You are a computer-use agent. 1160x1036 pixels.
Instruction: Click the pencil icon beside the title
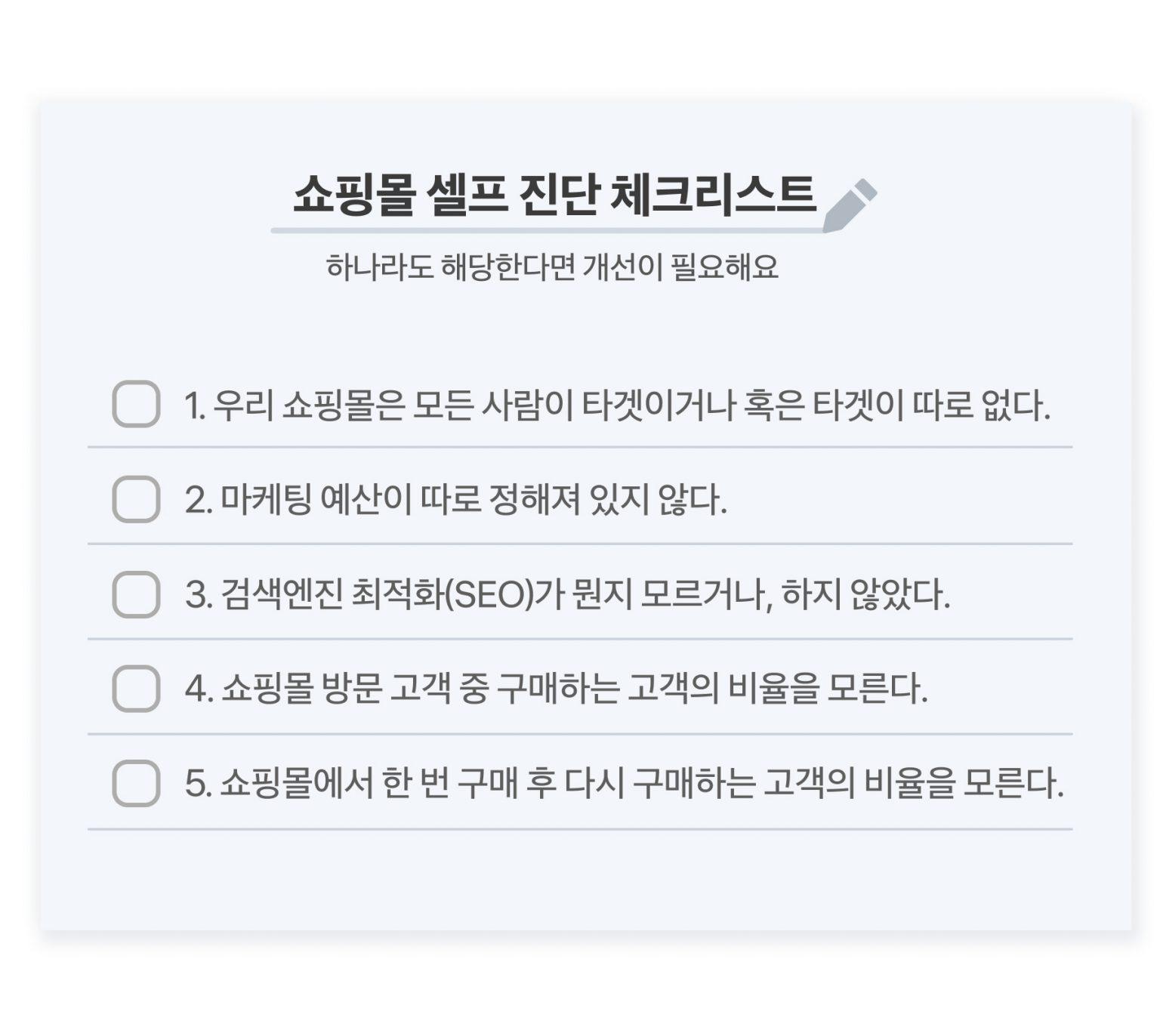[850, 205]
